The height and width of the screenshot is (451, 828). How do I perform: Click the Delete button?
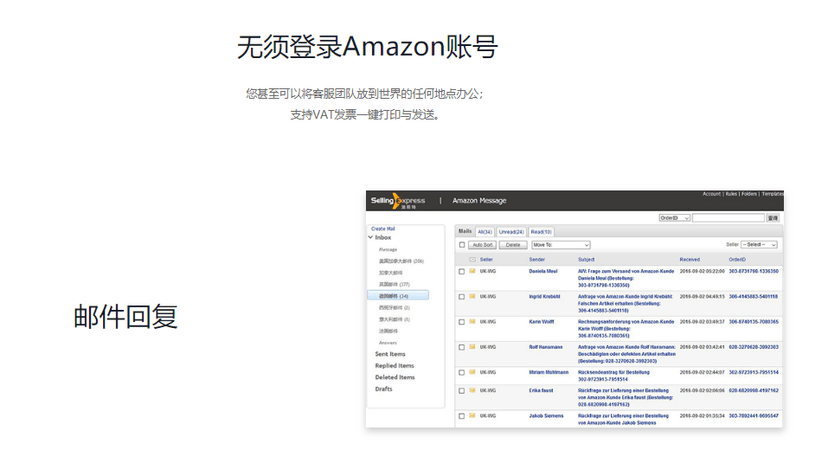click(x=513, y=245)
